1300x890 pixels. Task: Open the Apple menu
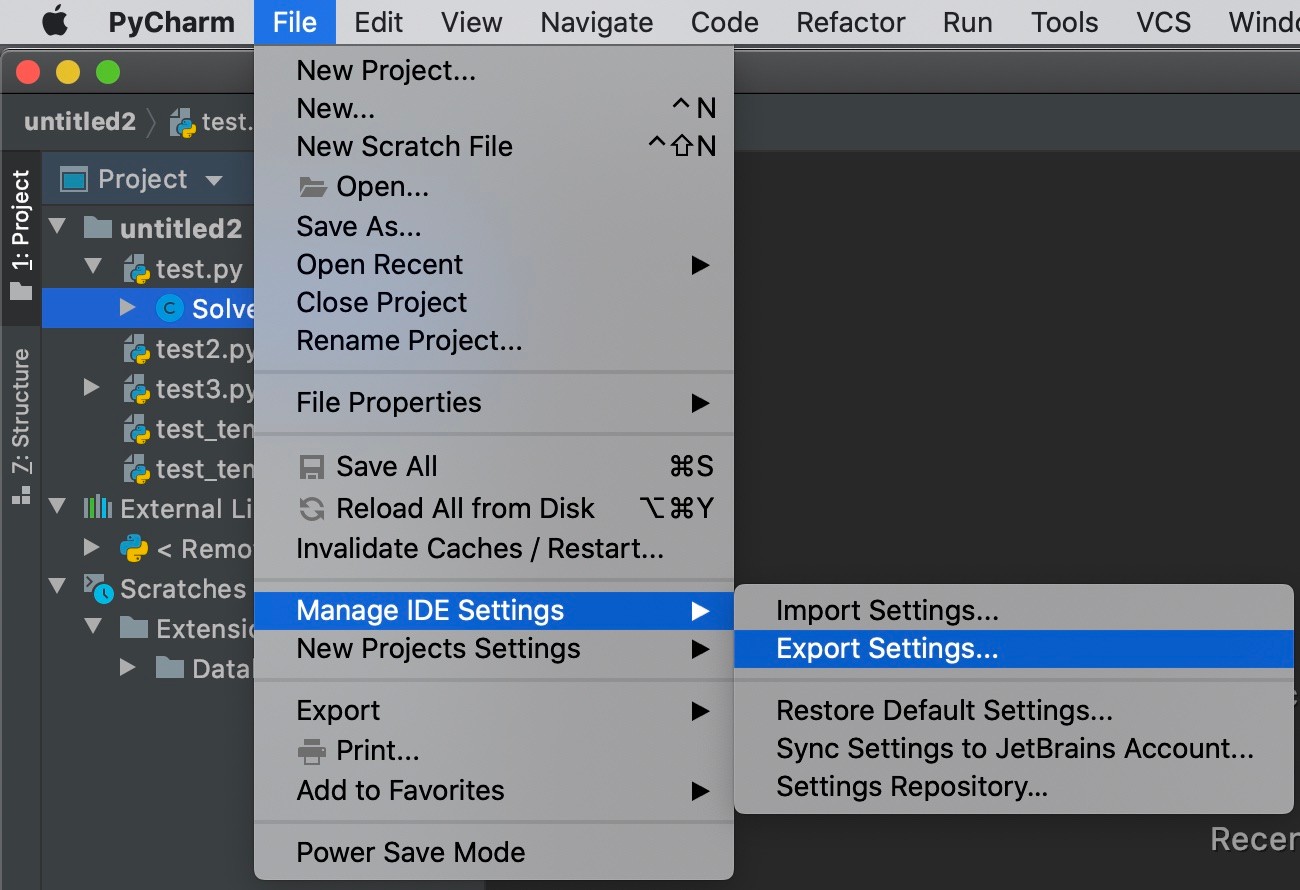pos(54,22)
